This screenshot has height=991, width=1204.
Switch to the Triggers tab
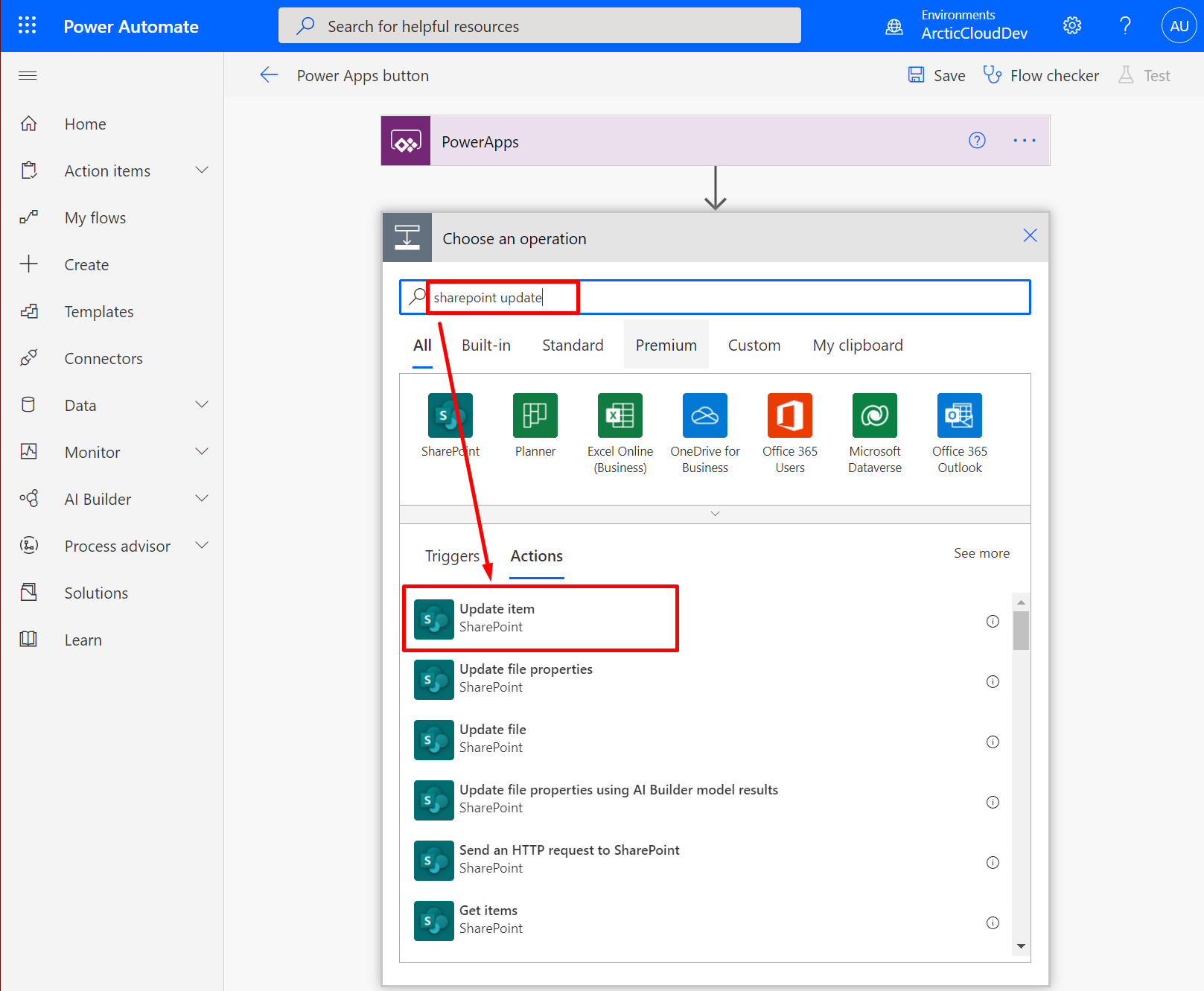click(x=452, y=556)
